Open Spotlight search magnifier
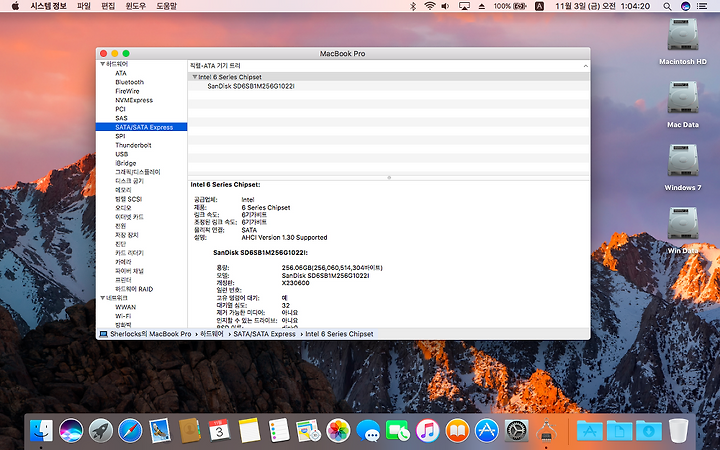This screenshot has height=450, width=720. tap(667, 6)
